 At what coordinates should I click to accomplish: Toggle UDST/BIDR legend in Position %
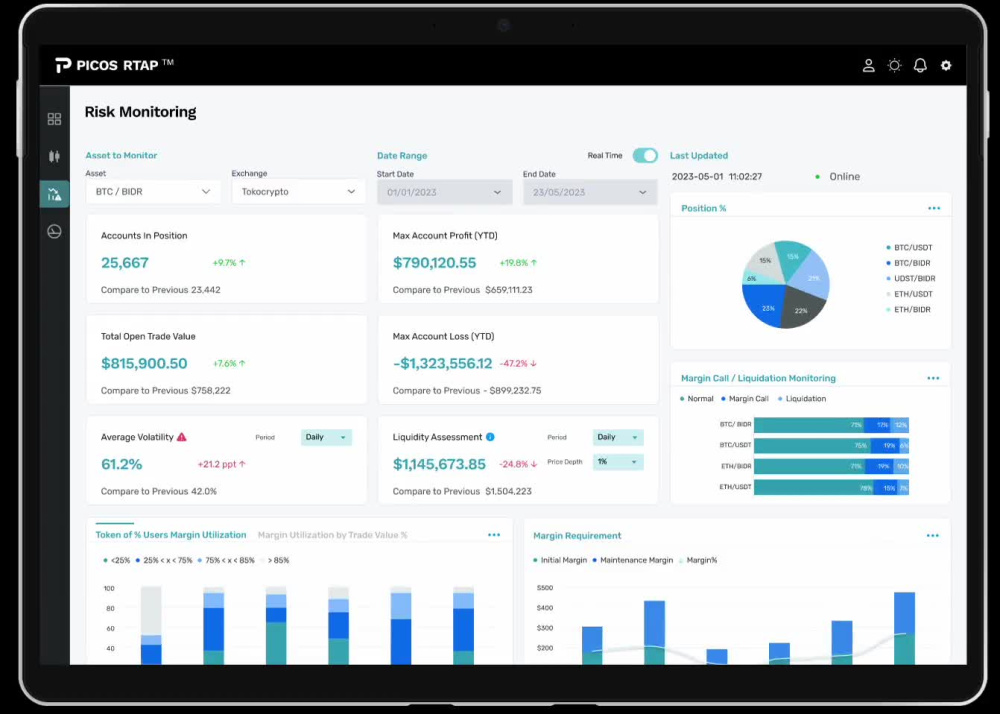pyautogui.click(x=911, y=279)
